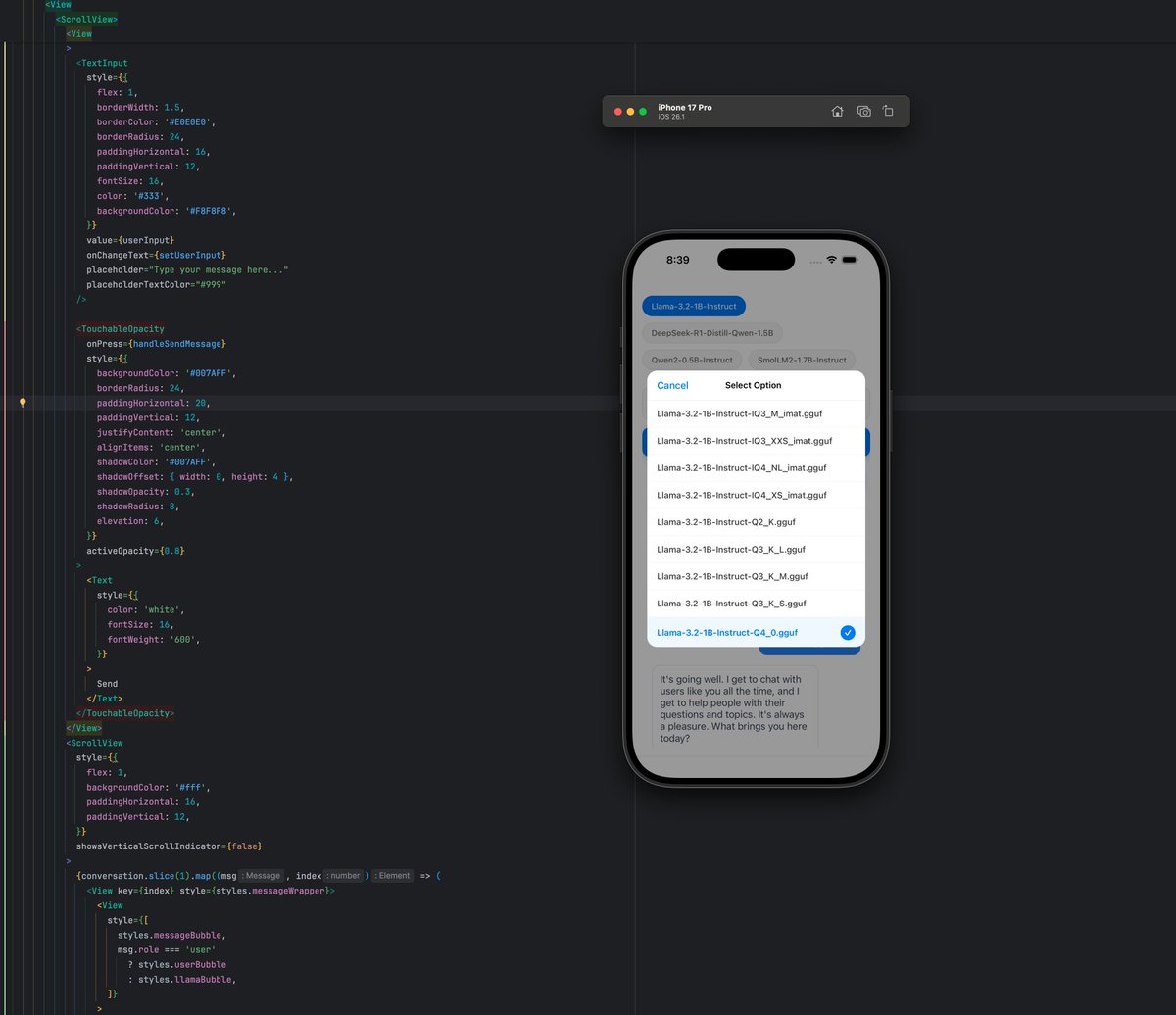Screen dimensions: 1176x1015
Task: Take a screenshot with the Simulator camera icon
Action: click(x=863, y=112)
